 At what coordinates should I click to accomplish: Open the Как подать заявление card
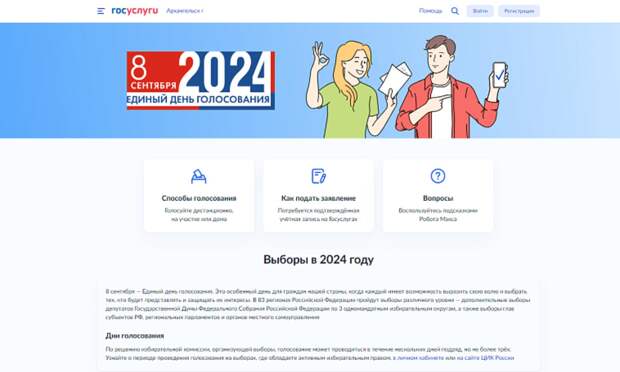(x=319, y=196)
